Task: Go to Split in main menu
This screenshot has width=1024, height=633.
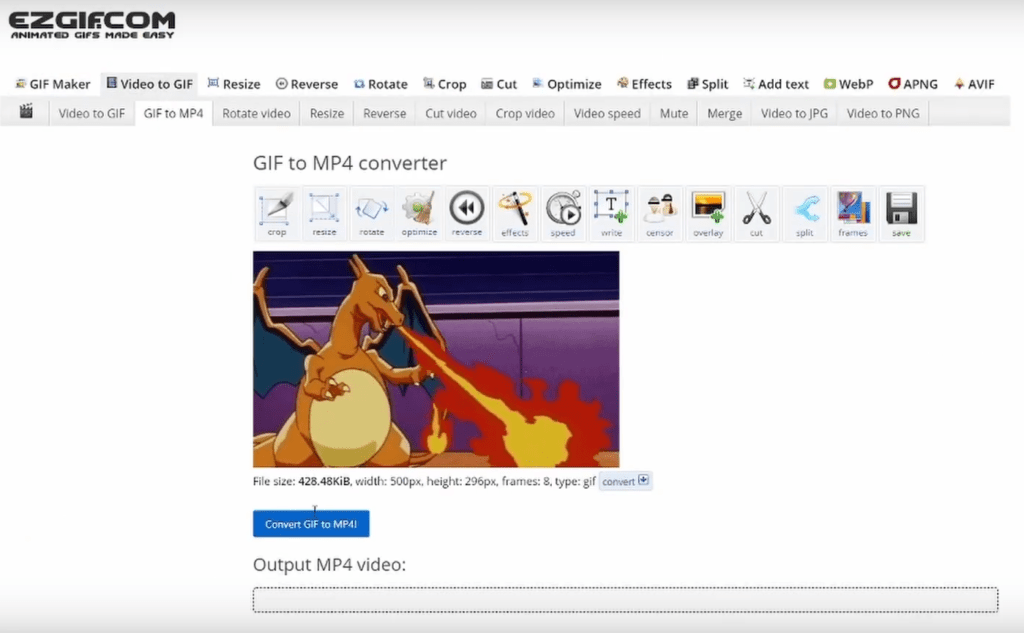Action: pos(708,84)
